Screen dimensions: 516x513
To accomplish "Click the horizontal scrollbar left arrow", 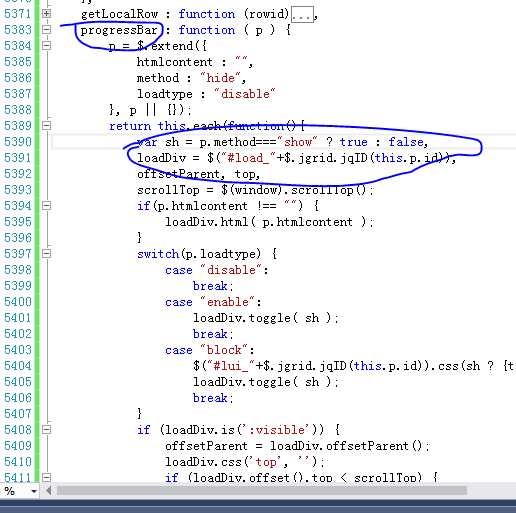I will (x=49, y=491).
